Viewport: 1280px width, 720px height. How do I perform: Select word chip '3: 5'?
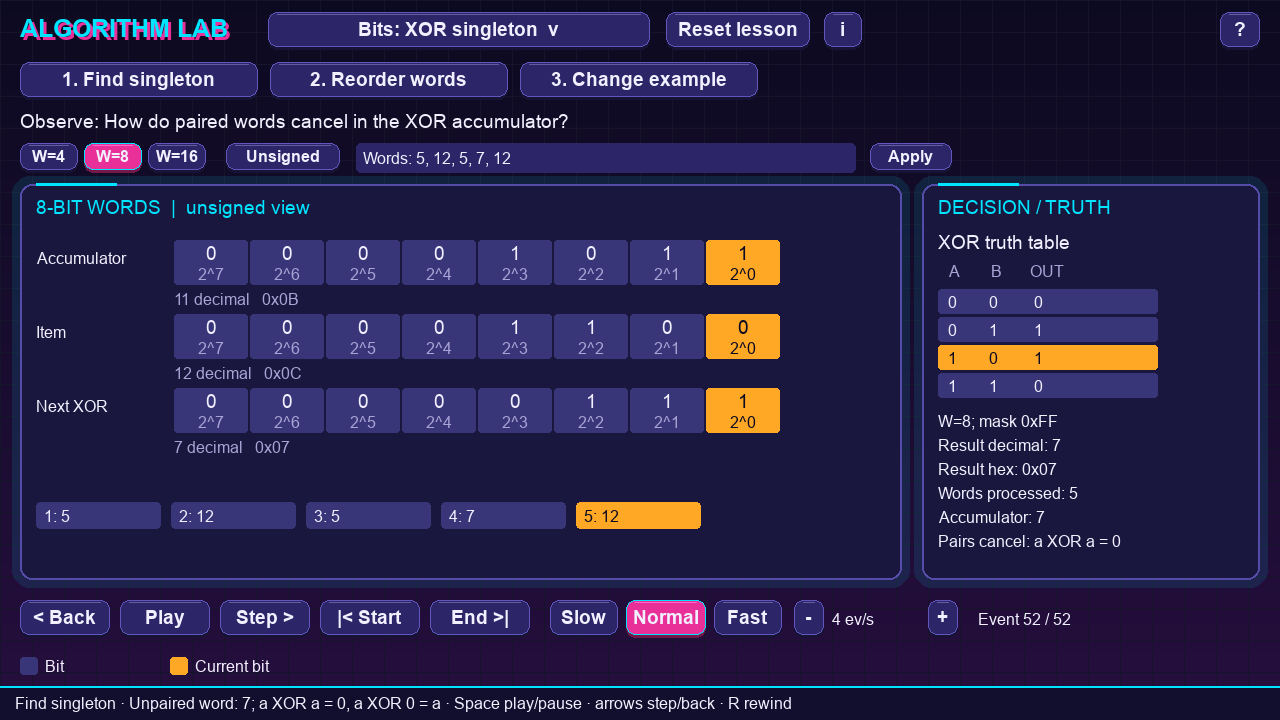pyautogui.click(x=368, y=516)
